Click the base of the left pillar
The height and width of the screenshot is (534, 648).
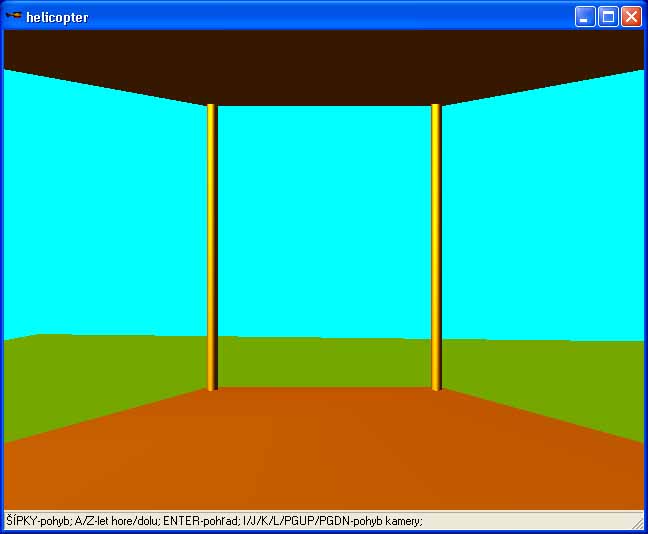[x=211, y=383]
